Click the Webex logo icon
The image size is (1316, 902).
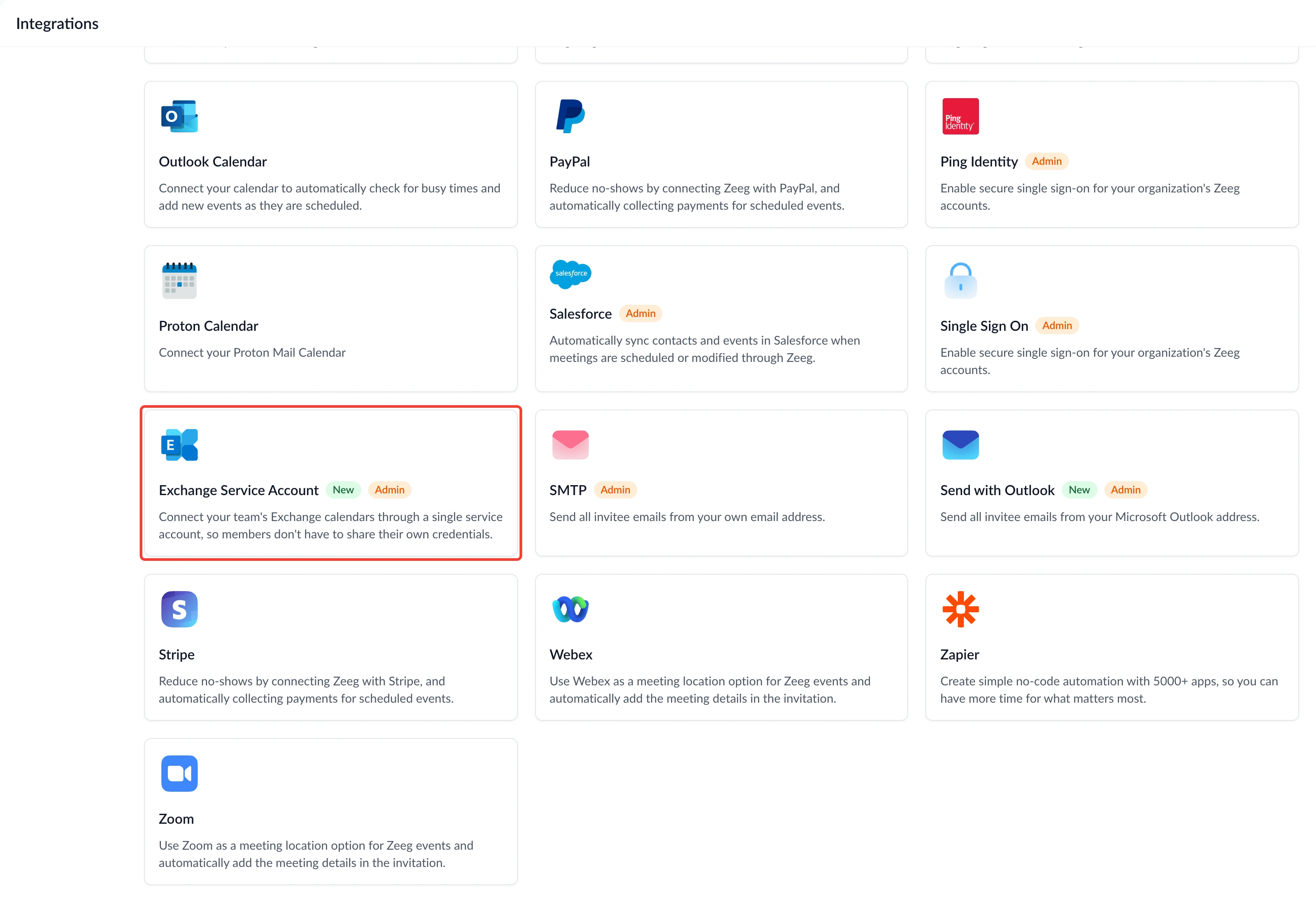point(570,609)
